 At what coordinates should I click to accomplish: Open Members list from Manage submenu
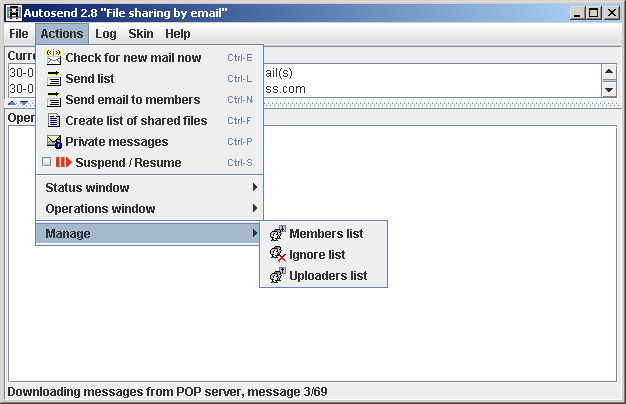pyautogui.click(x=323, y=234)
